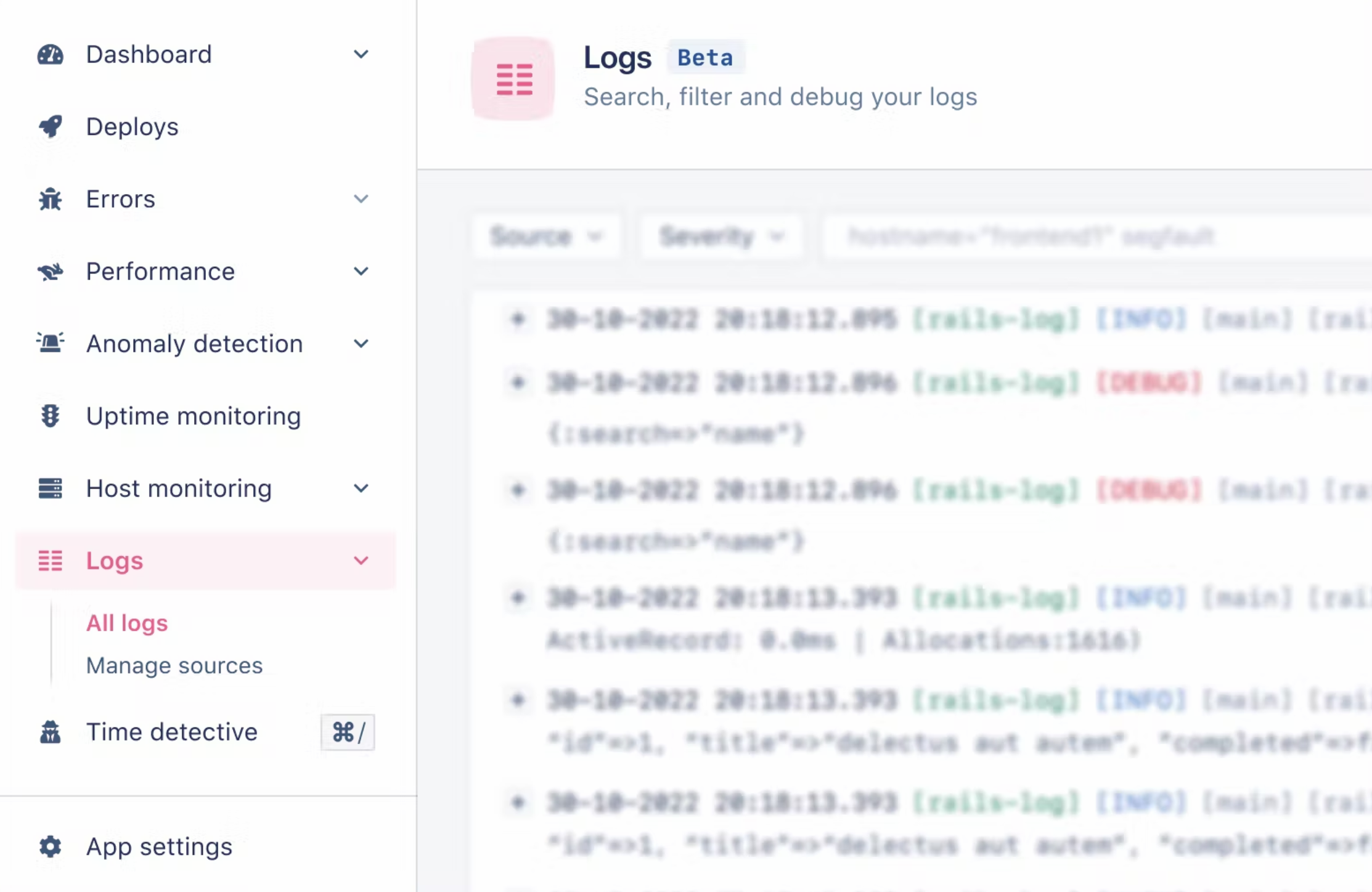Image resolution: width=1372 pixels, height=892 pixels.
Task: Open the Severity filter dropdown
Action: tap(721, 237)
